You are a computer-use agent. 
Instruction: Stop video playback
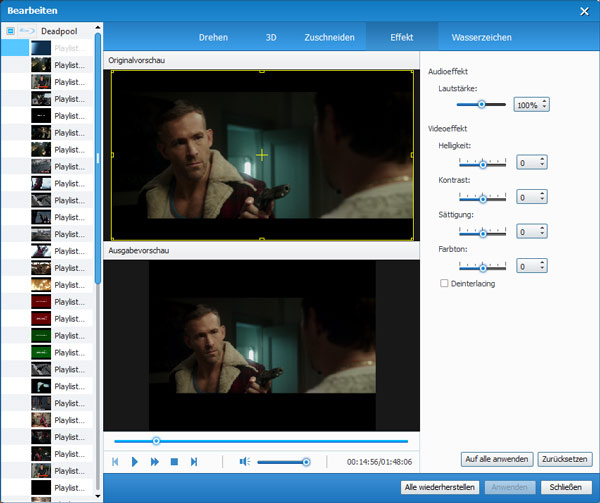pos(174,461)
